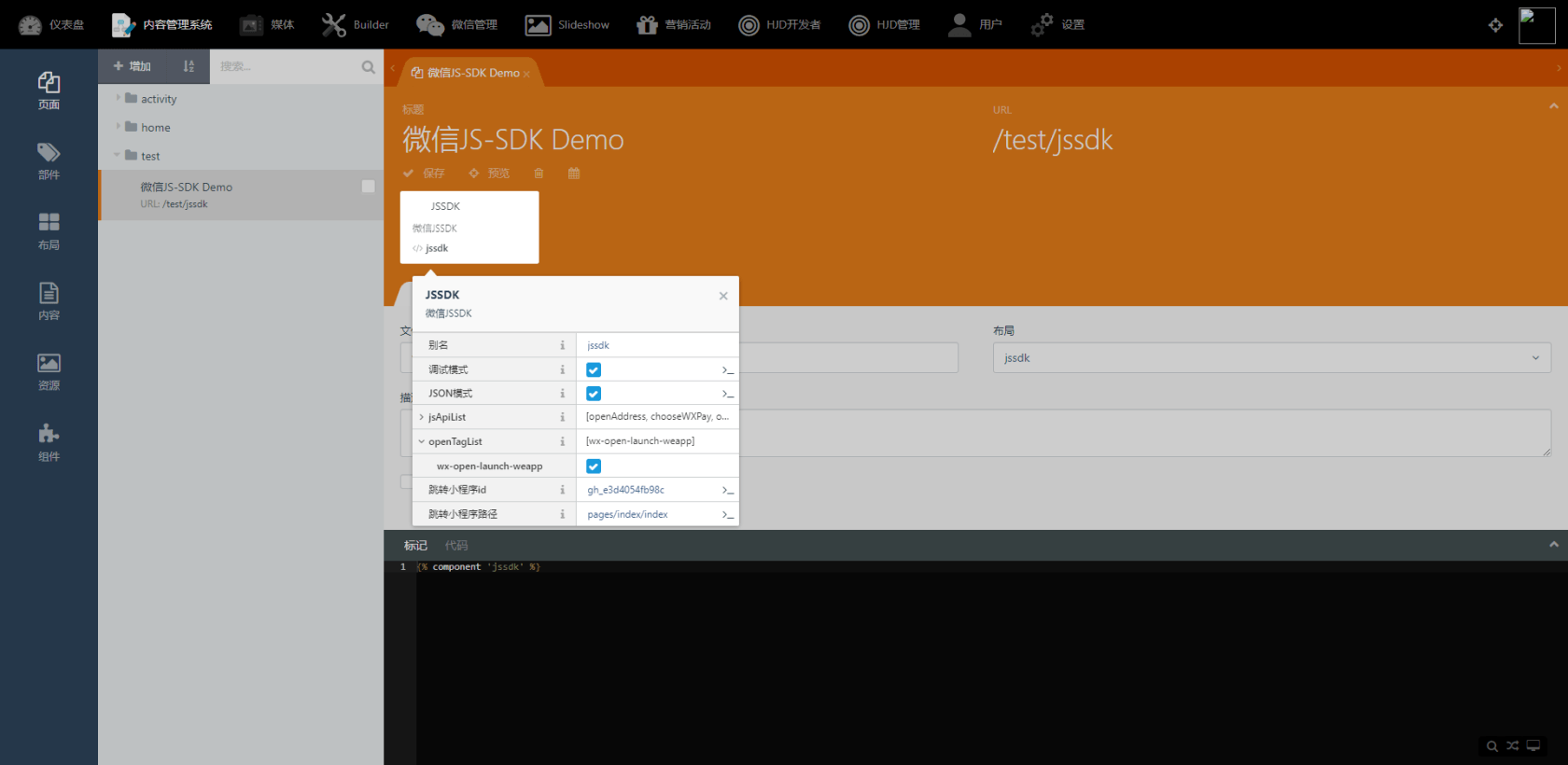Click the 增加 add page button
This screenshot has height=765, width=1568.
coord(133,66)
